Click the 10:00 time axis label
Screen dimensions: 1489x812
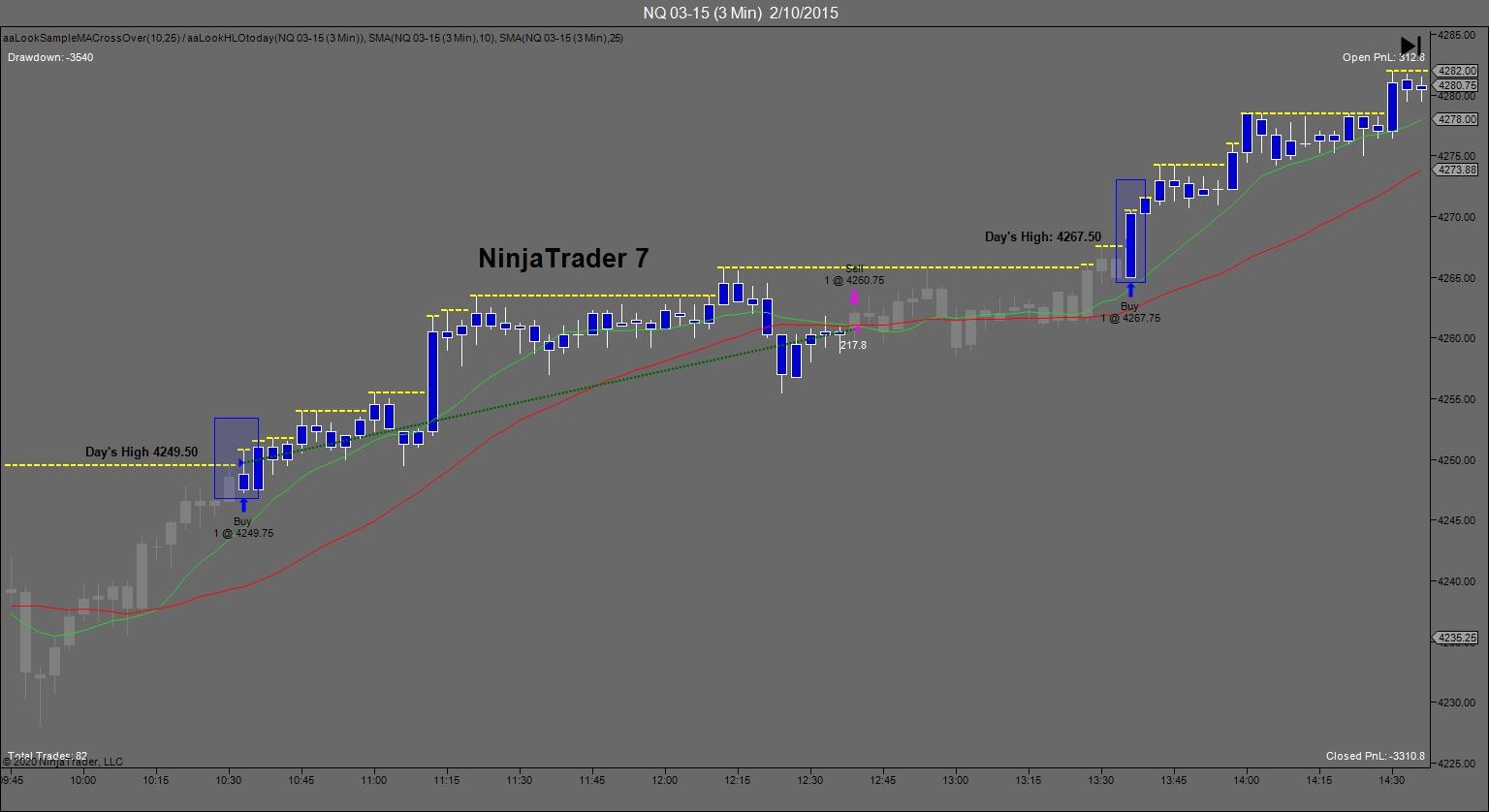(x=83, y=780)
